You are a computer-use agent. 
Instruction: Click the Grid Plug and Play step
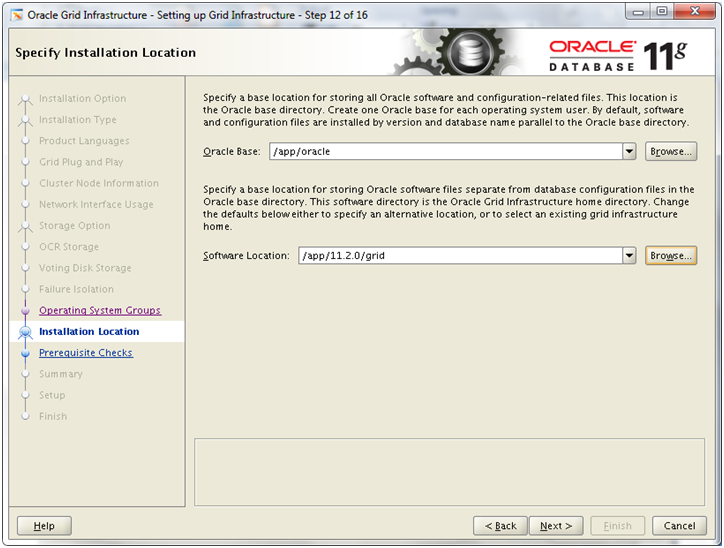coord(81,162)
